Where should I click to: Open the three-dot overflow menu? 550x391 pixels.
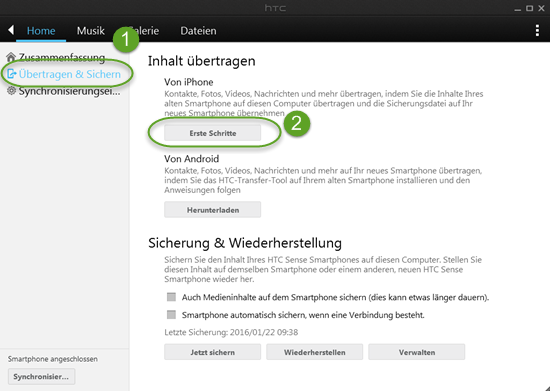[537, 31]
